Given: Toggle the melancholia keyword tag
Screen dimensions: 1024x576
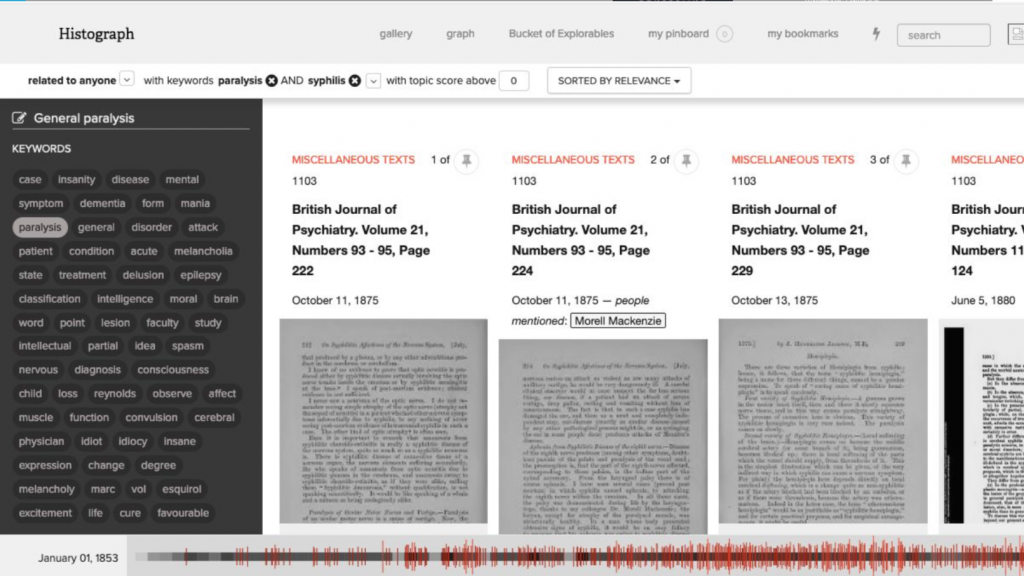Looking at the screenshot, I should pos(203,251).
